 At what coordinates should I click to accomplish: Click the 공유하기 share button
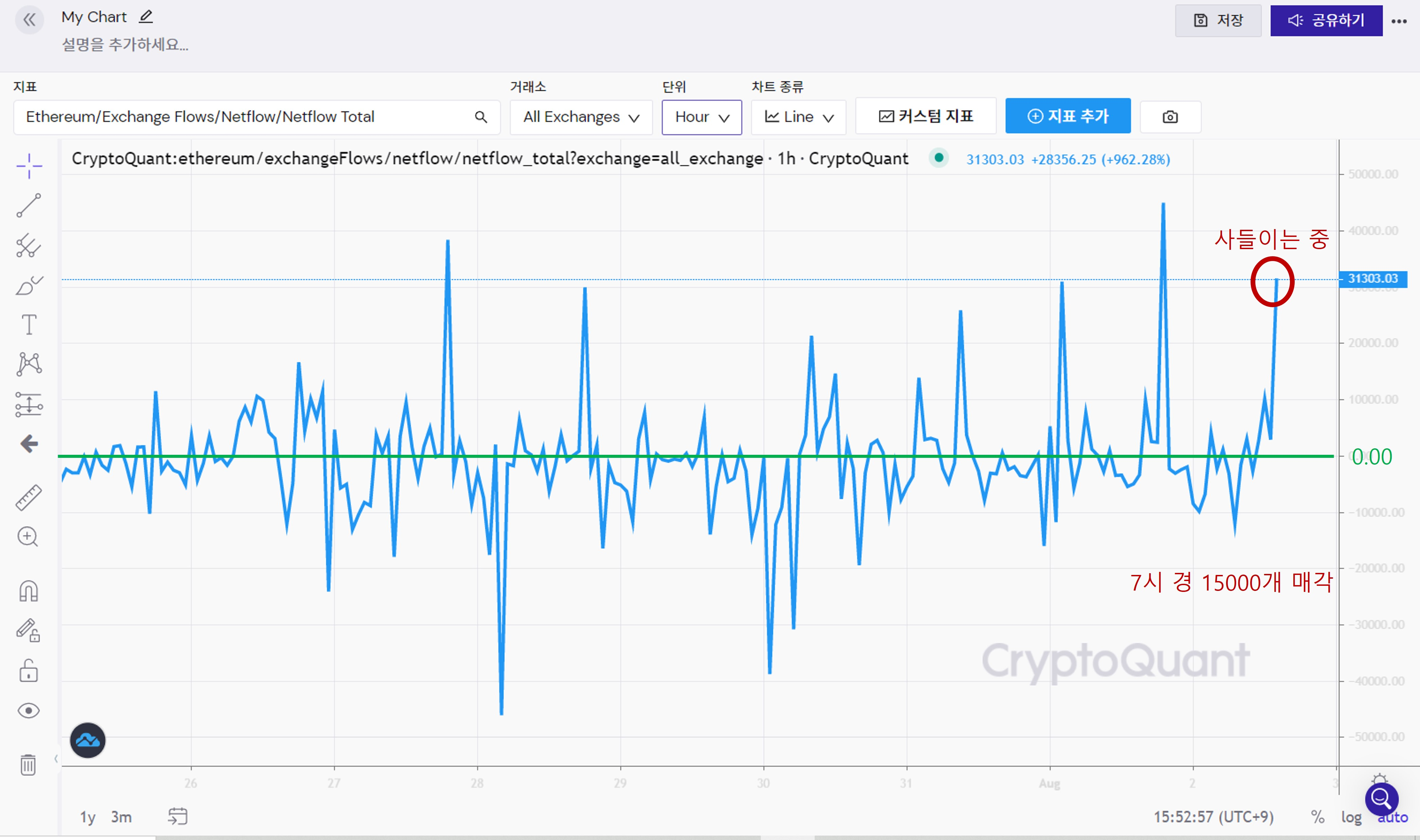click(1326, 21)
